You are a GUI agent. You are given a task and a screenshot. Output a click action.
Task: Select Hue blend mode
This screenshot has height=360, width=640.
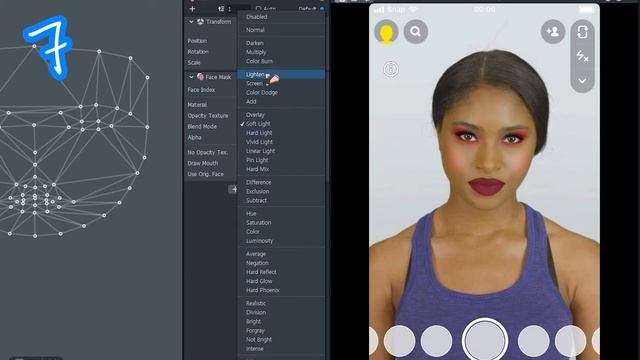251,213
